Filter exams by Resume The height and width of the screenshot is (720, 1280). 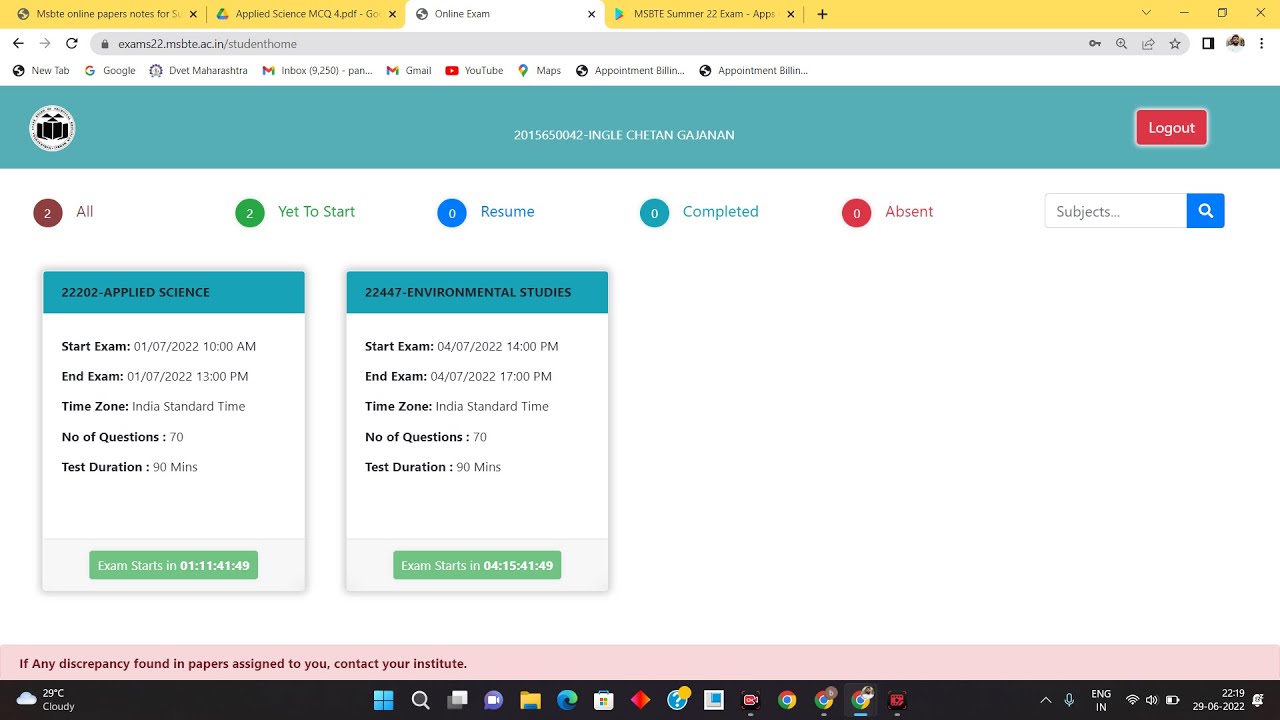pos(507,212)
